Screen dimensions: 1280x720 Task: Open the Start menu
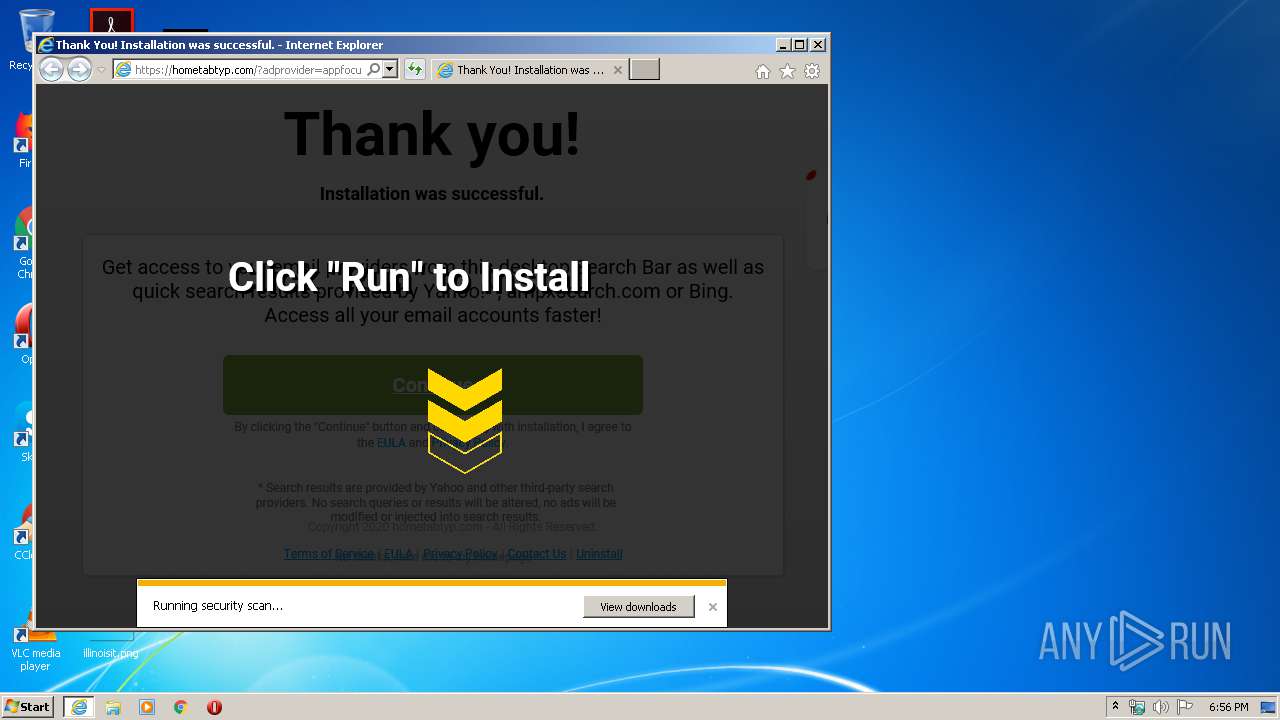coord(27,707)
